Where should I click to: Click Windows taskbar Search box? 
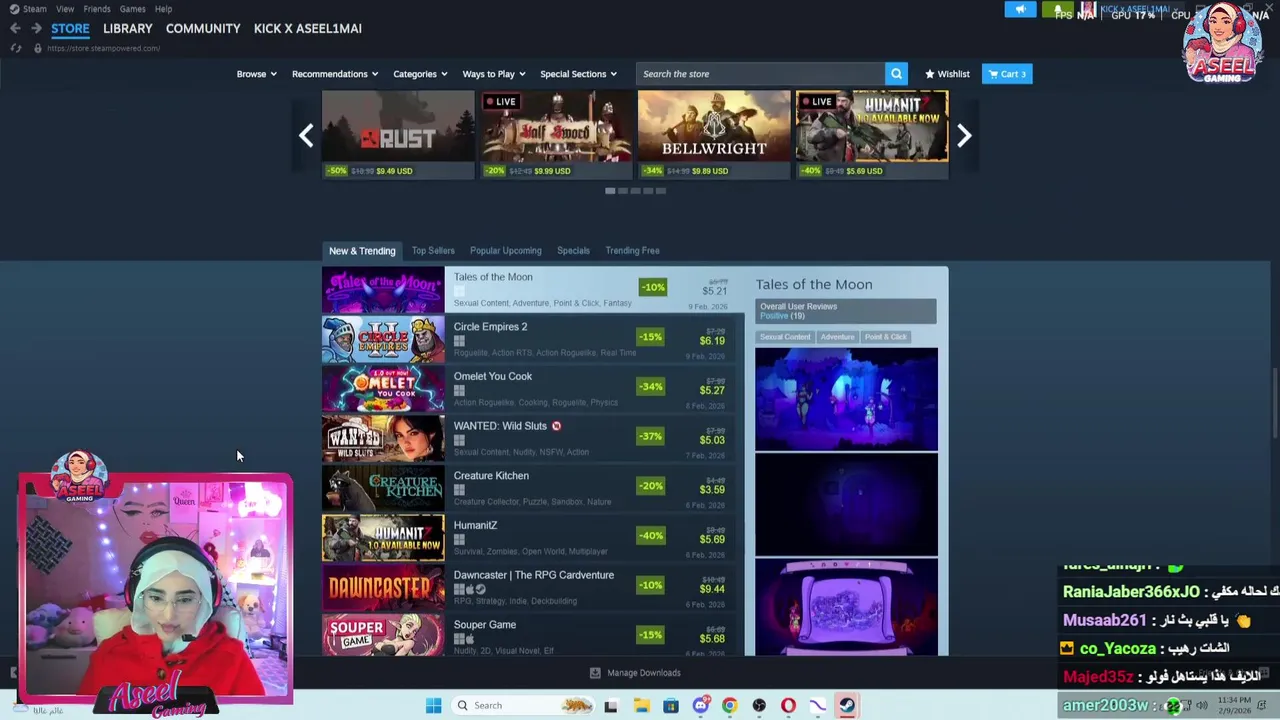(x=523, y=705)
